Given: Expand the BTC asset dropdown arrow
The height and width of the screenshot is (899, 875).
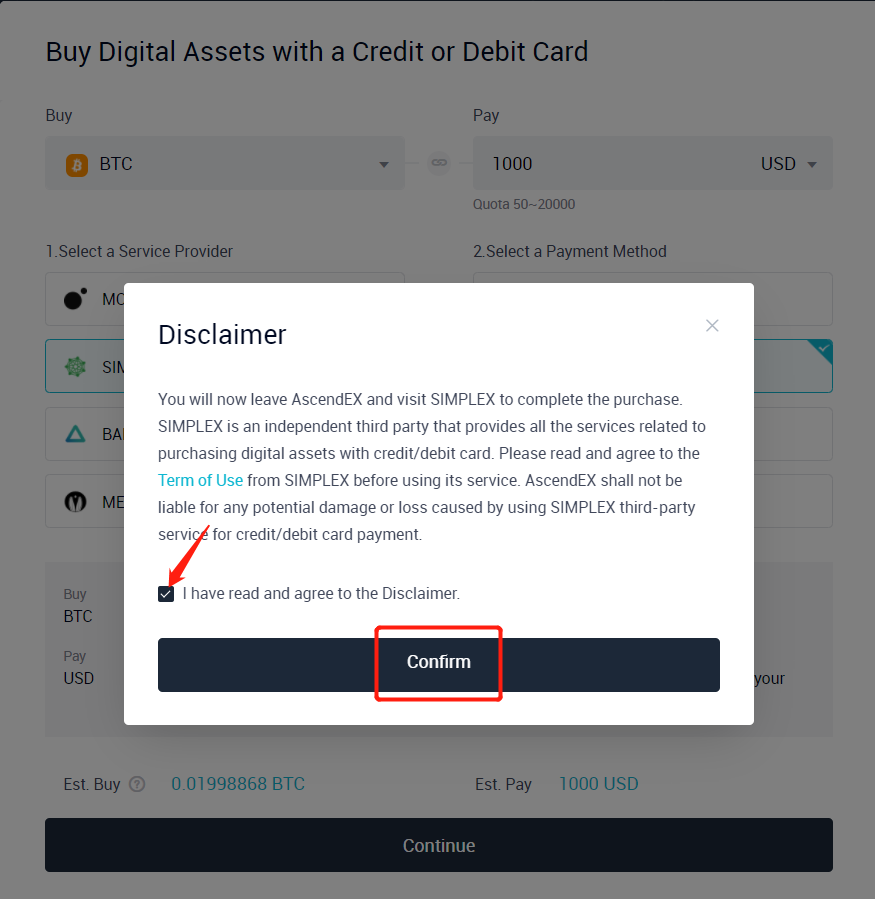Looking at the screenshot, I should (x=384, y=165).
